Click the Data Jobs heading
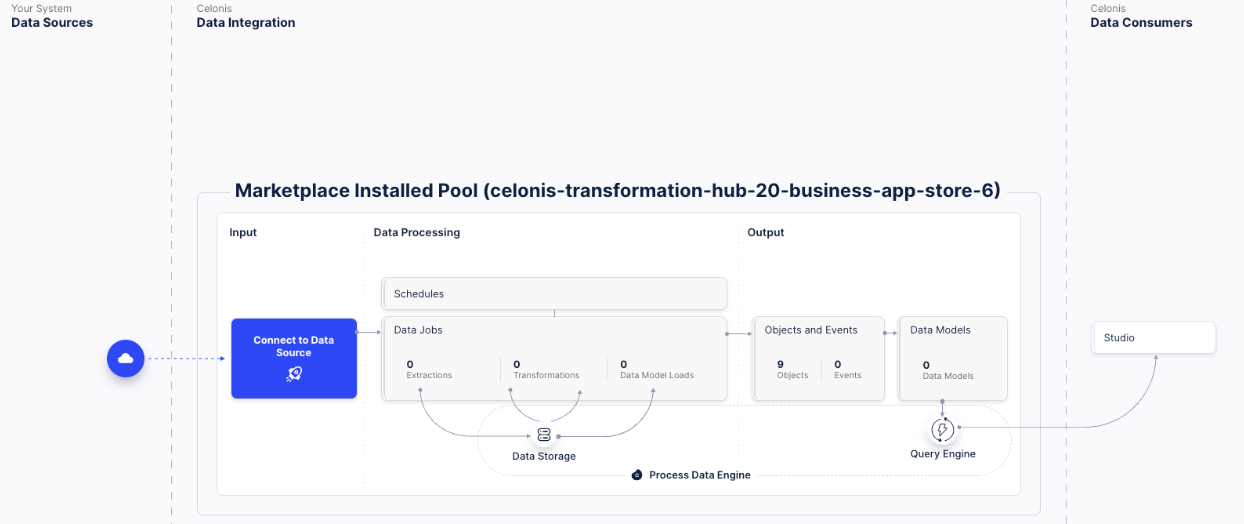1244x524 pixels. [418, 330]
